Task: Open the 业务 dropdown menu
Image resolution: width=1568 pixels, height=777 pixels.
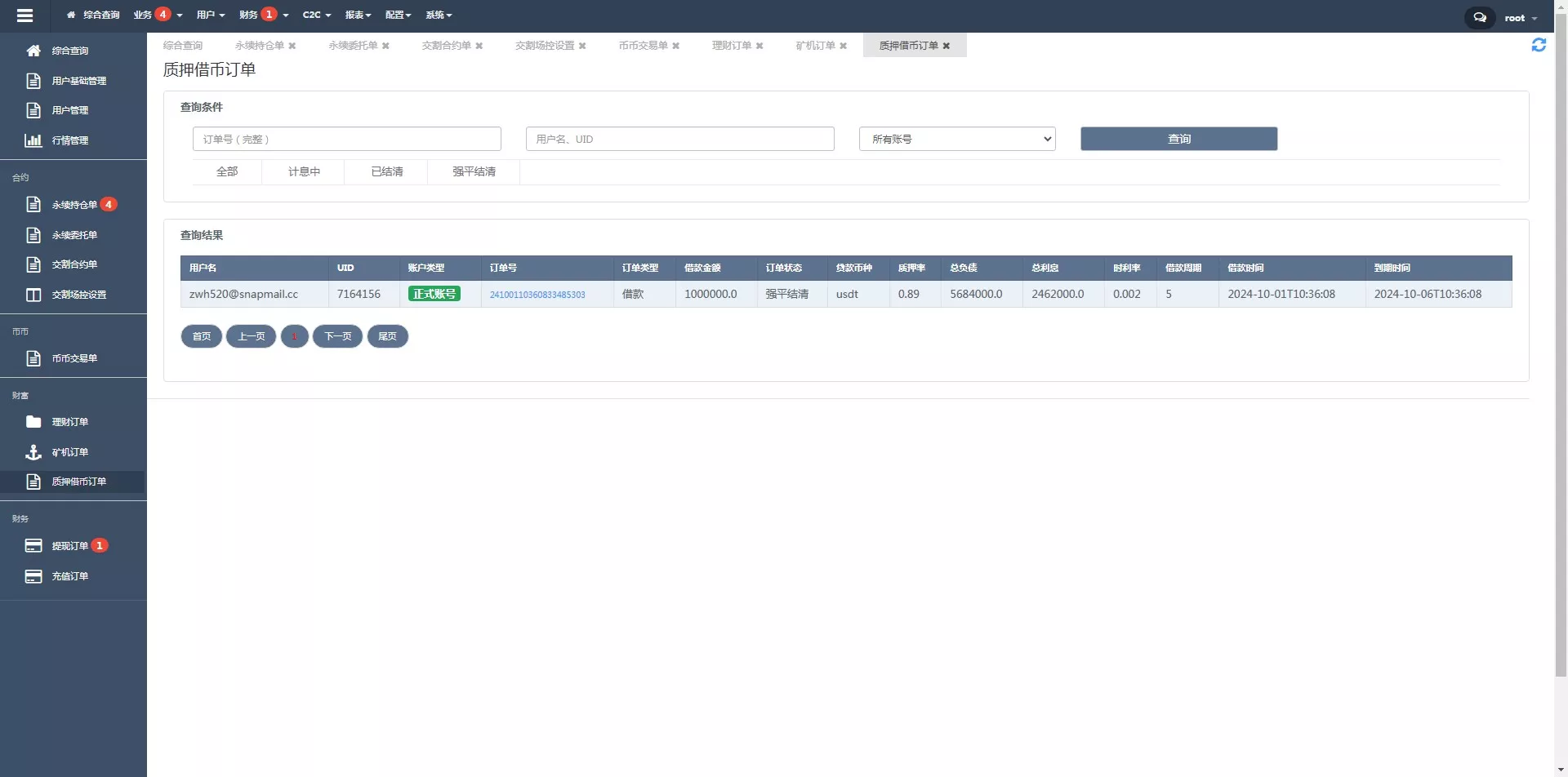Action: tap(157, 15)
